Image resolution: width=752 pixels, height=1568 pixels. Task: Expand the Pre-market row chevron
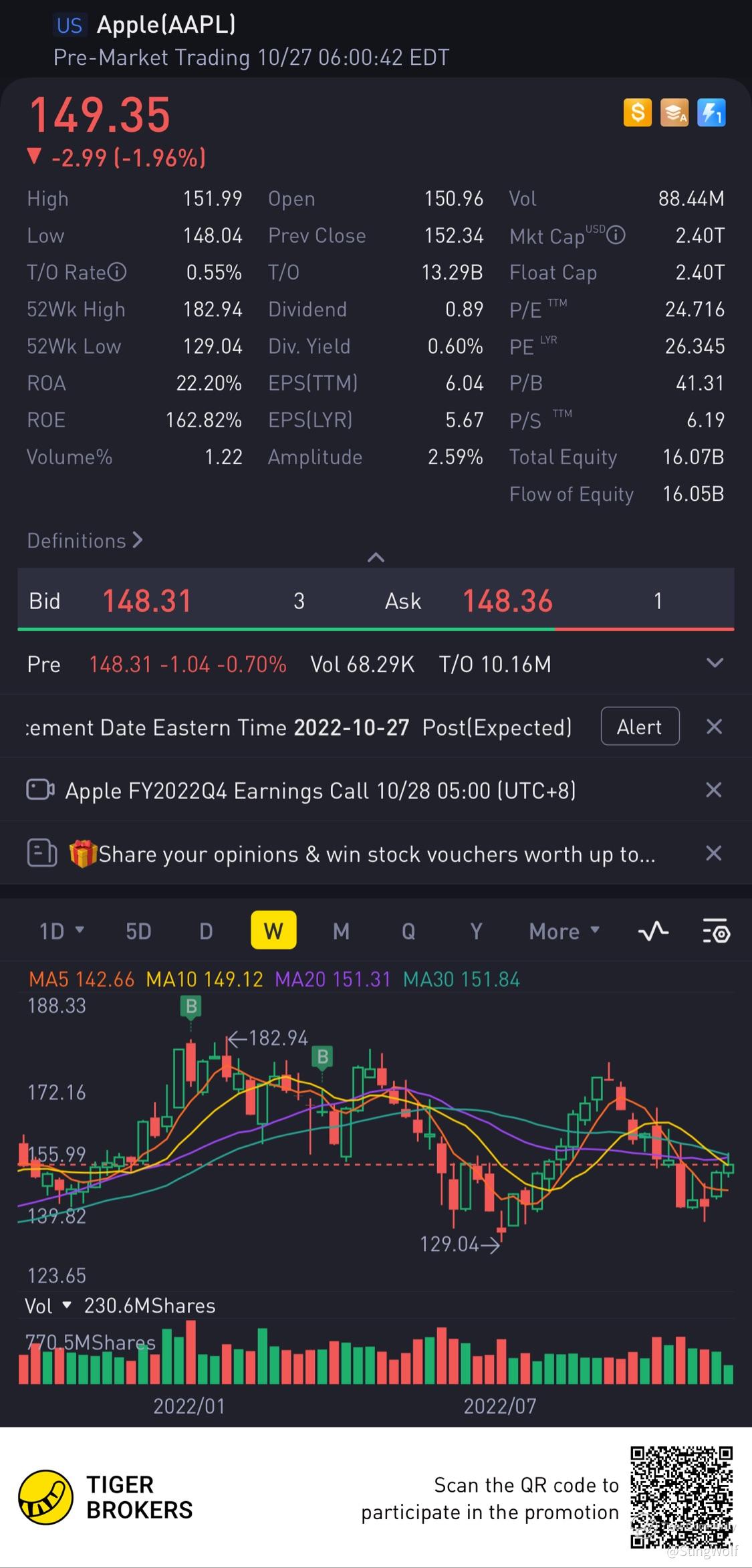pos(715,663)
